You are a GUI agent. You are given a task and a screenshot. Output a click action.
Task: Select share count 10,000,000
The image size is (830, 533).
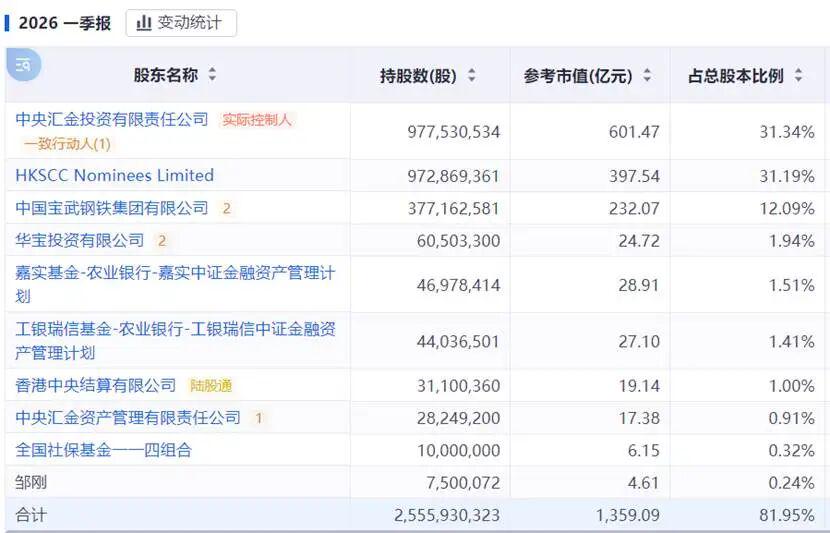tap(458, 450)
